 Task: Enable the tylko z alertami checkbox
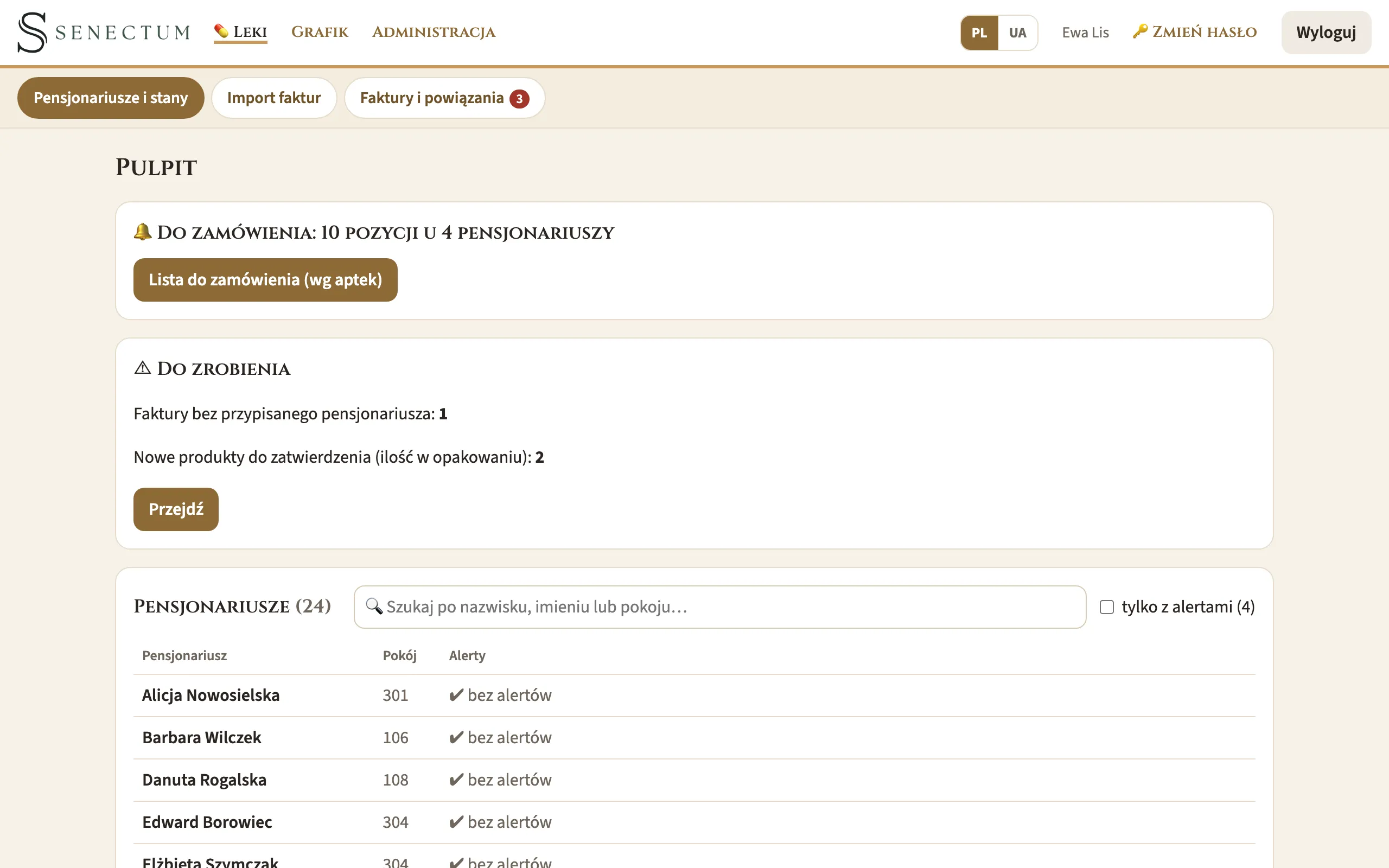[1107, 607]
